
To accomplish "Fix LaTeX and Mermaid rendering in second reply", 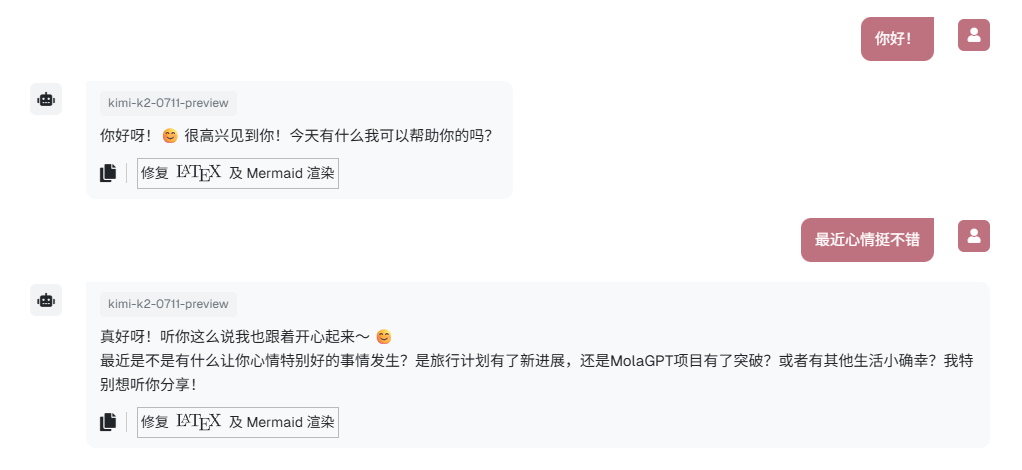I will 238,422.
